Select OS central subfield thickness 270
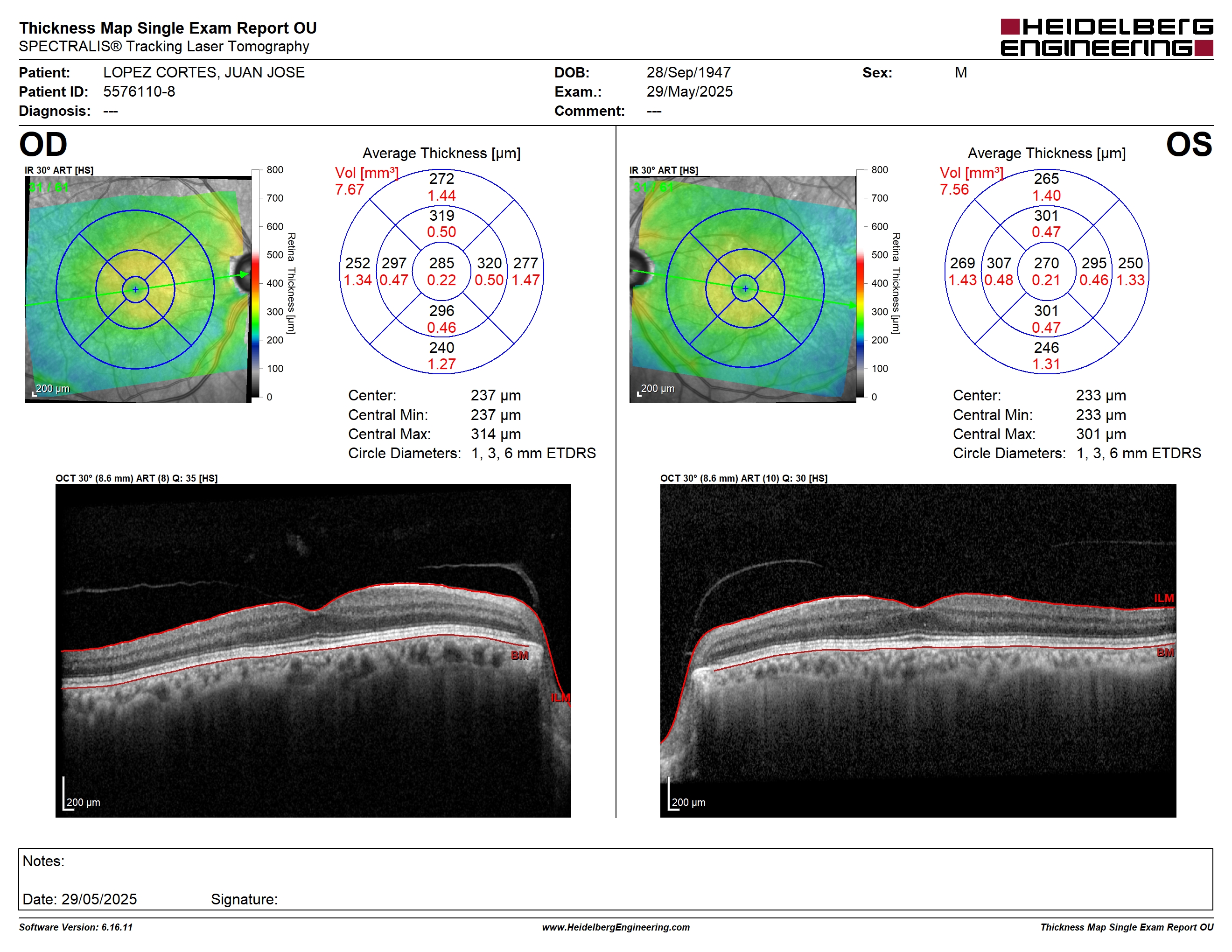Screen dimensions: 1232x952 [x=1046, y=263]
